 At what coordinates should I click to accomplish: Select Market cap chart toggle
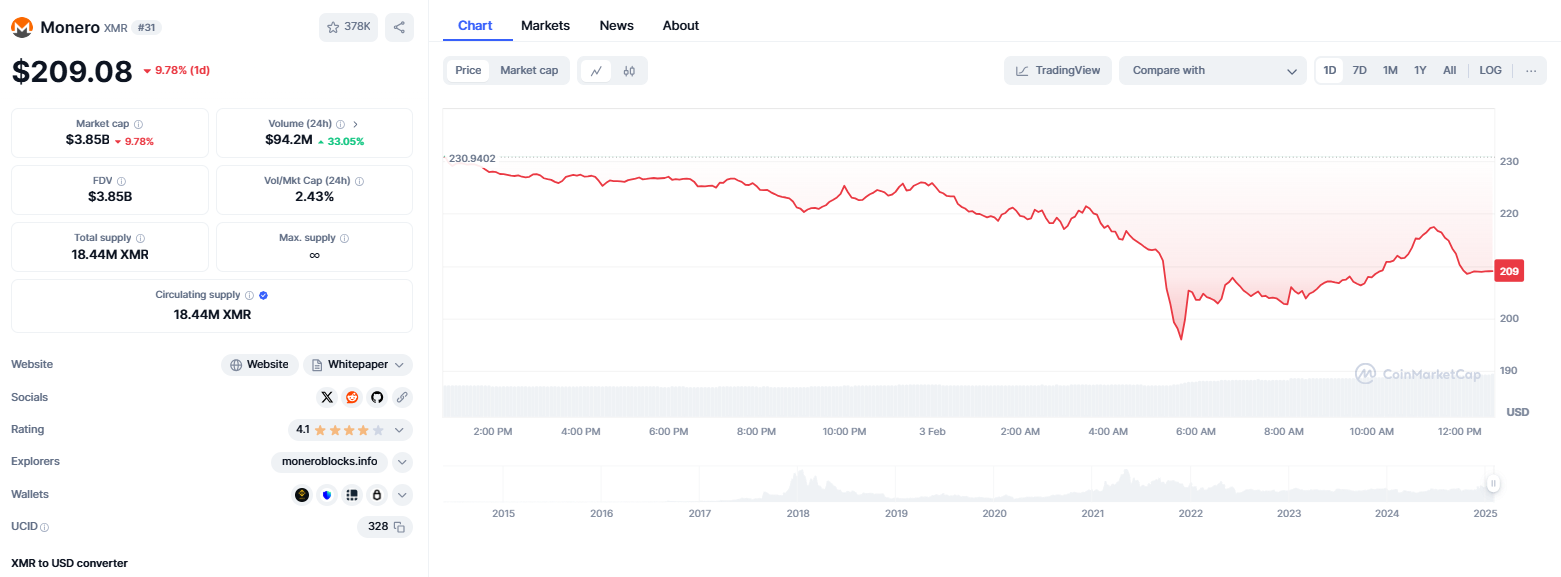click(529, 70)
